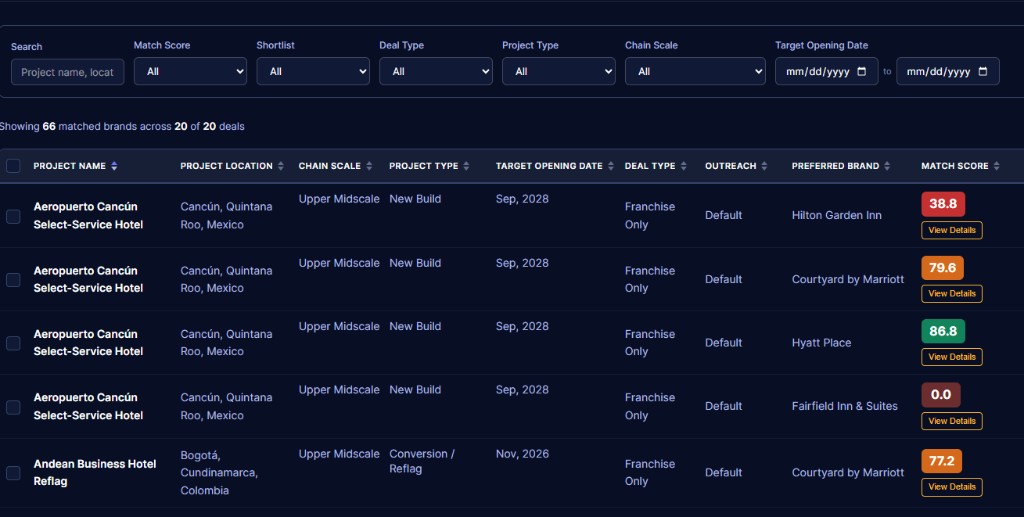Screen dimensions: 1024x517
Task: Open the Match Score filter dropdown
Action: pyautogui.click(x=190, y=71)
